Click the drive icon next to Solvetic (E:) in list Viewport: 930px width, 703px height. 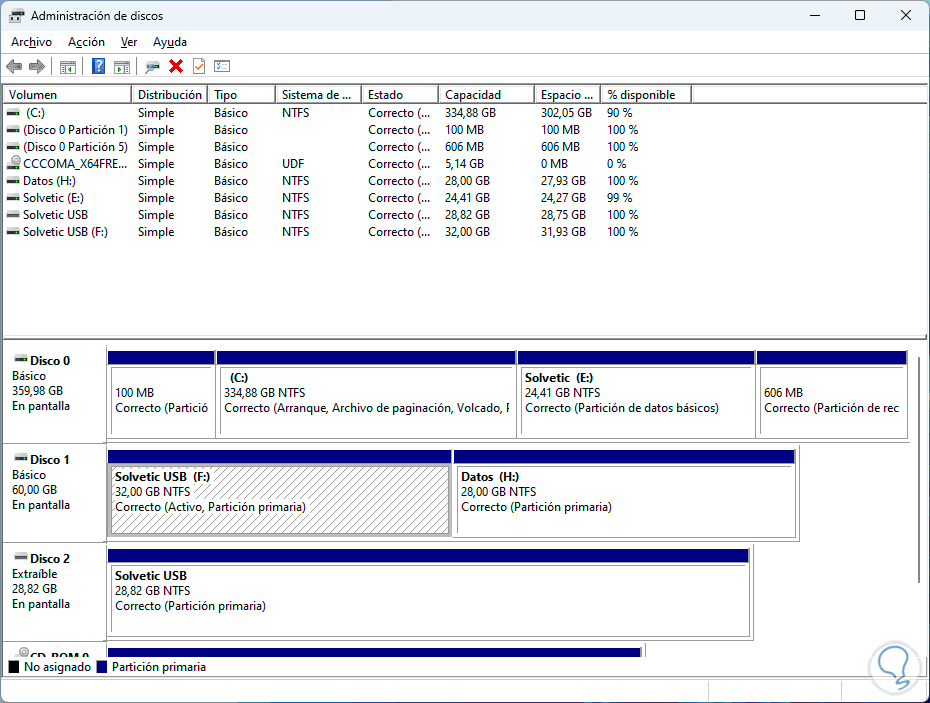(x=13, y=198)
